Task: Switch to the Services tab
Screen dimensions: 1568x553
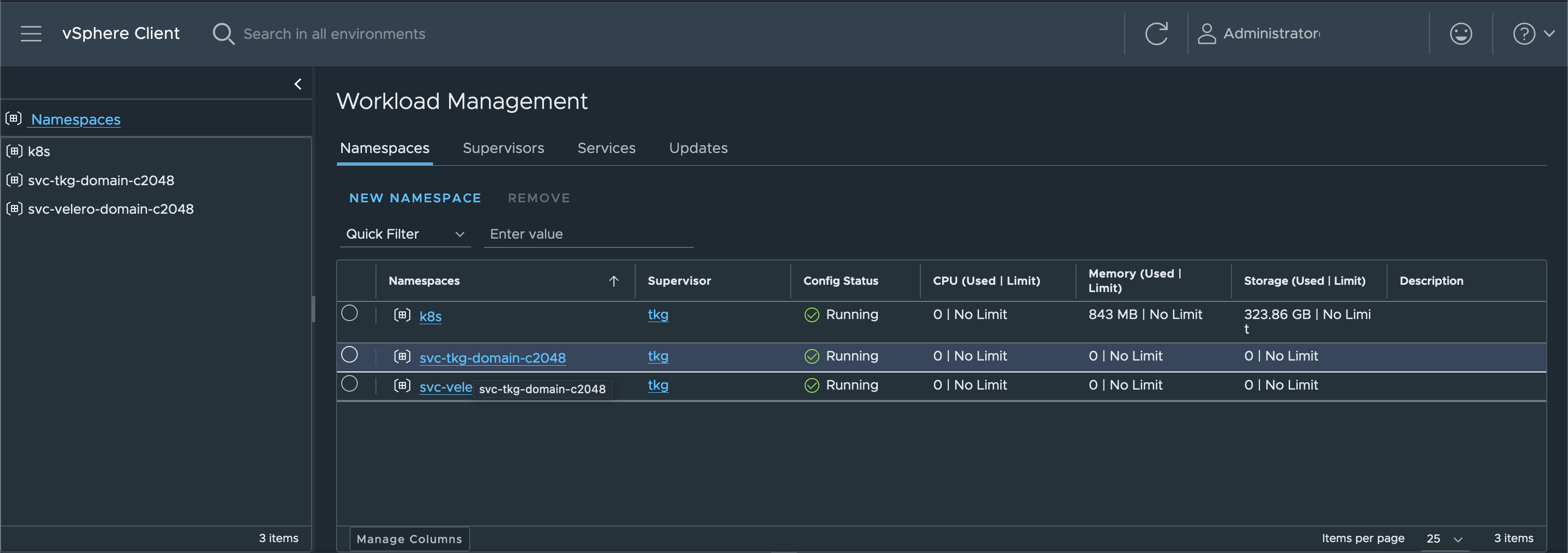Action: point(606,148)
